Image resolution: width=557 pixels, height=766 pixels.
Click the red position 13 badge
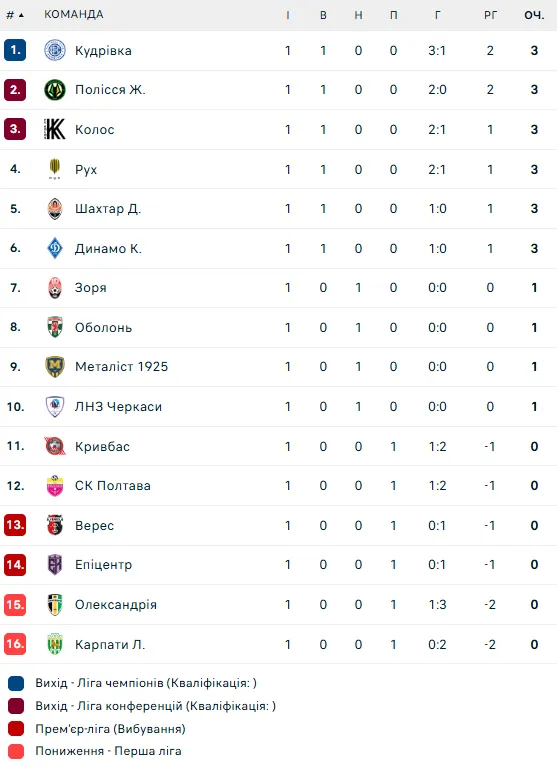pos(15,525)
